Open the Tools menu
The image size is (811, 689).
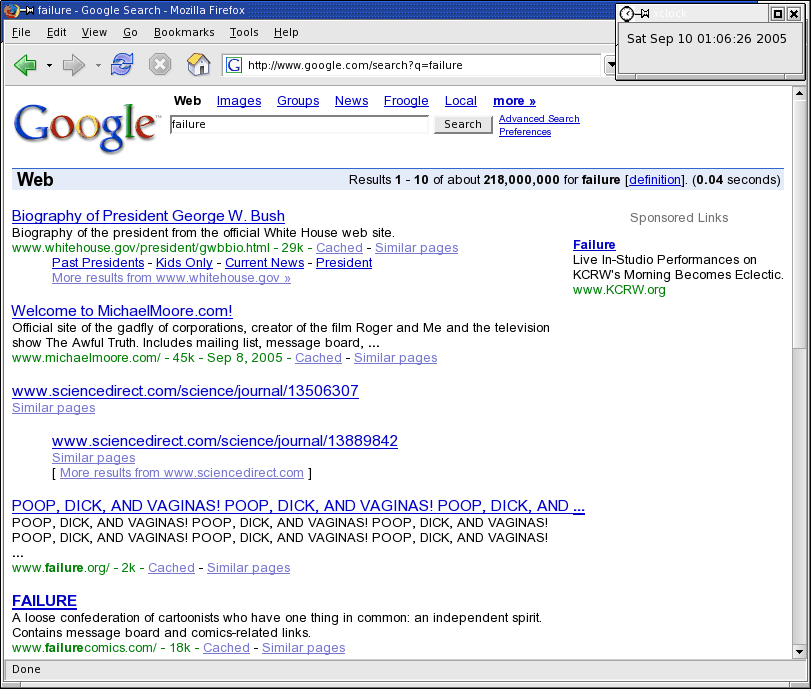coord(244,32)
